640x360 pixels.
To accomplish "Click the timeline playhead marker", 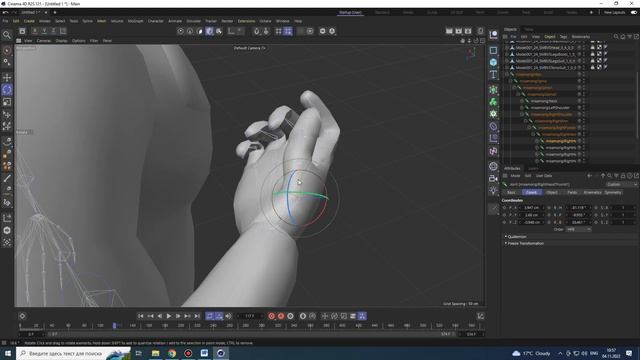I will coord(115,325).
